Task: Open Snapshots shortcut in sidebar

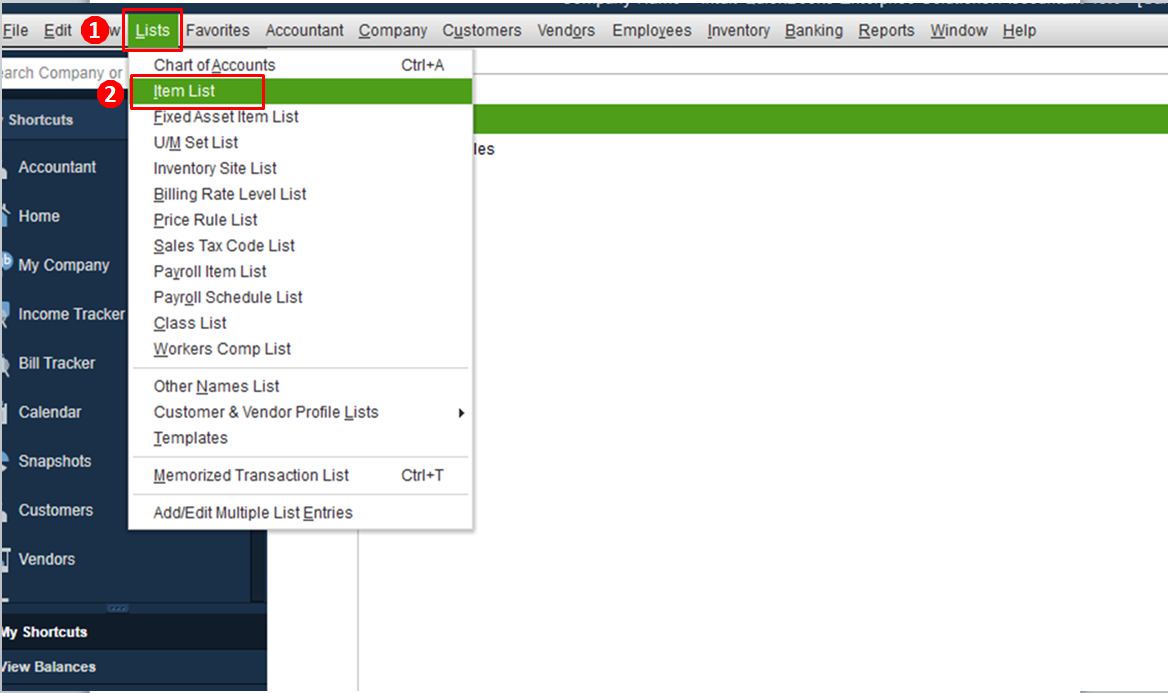Action: (54, 461)
